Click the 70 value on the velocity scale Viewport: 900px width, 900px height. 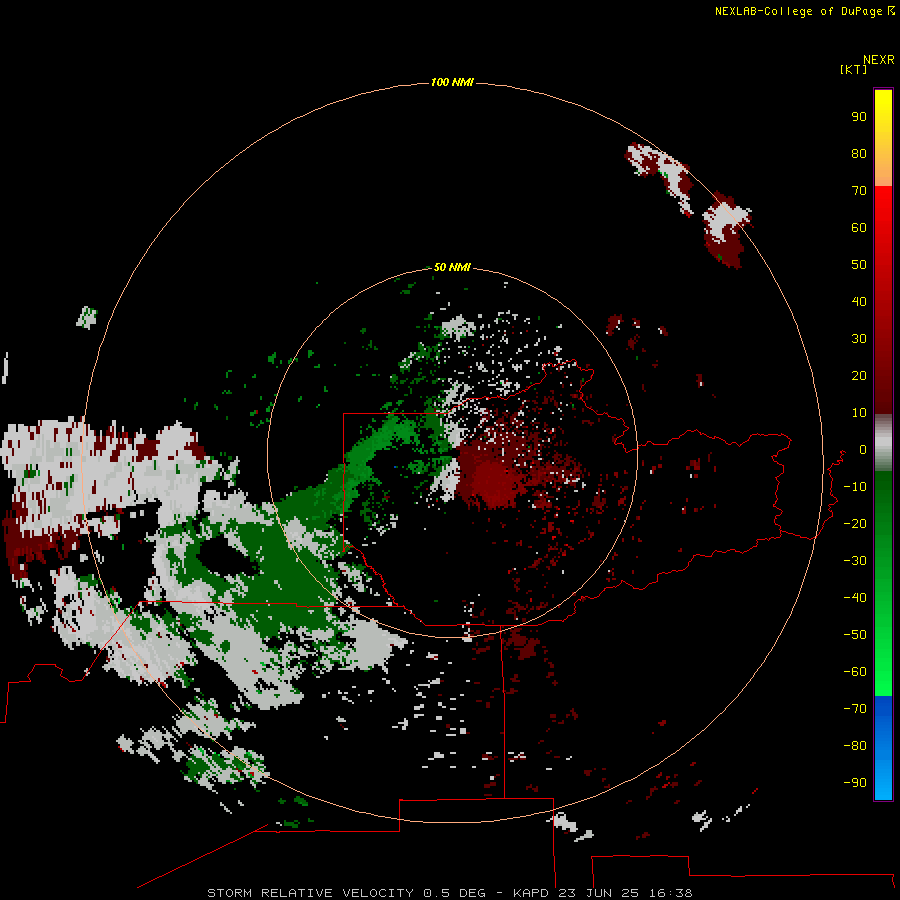[x=859, y=191]
